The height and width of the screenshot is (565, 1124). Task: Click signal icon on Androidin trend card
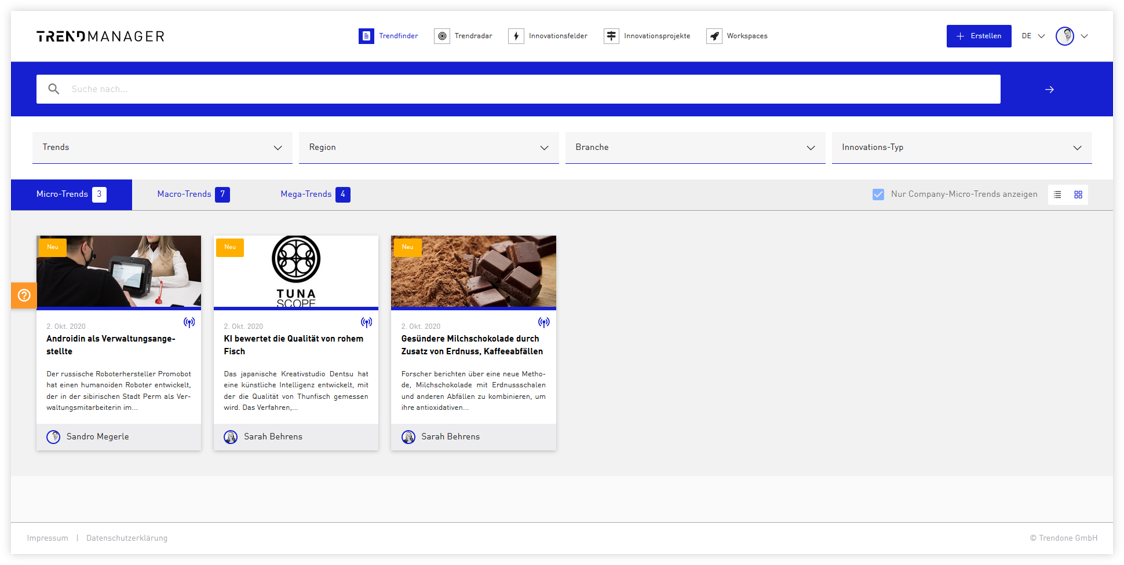point(189,323)
